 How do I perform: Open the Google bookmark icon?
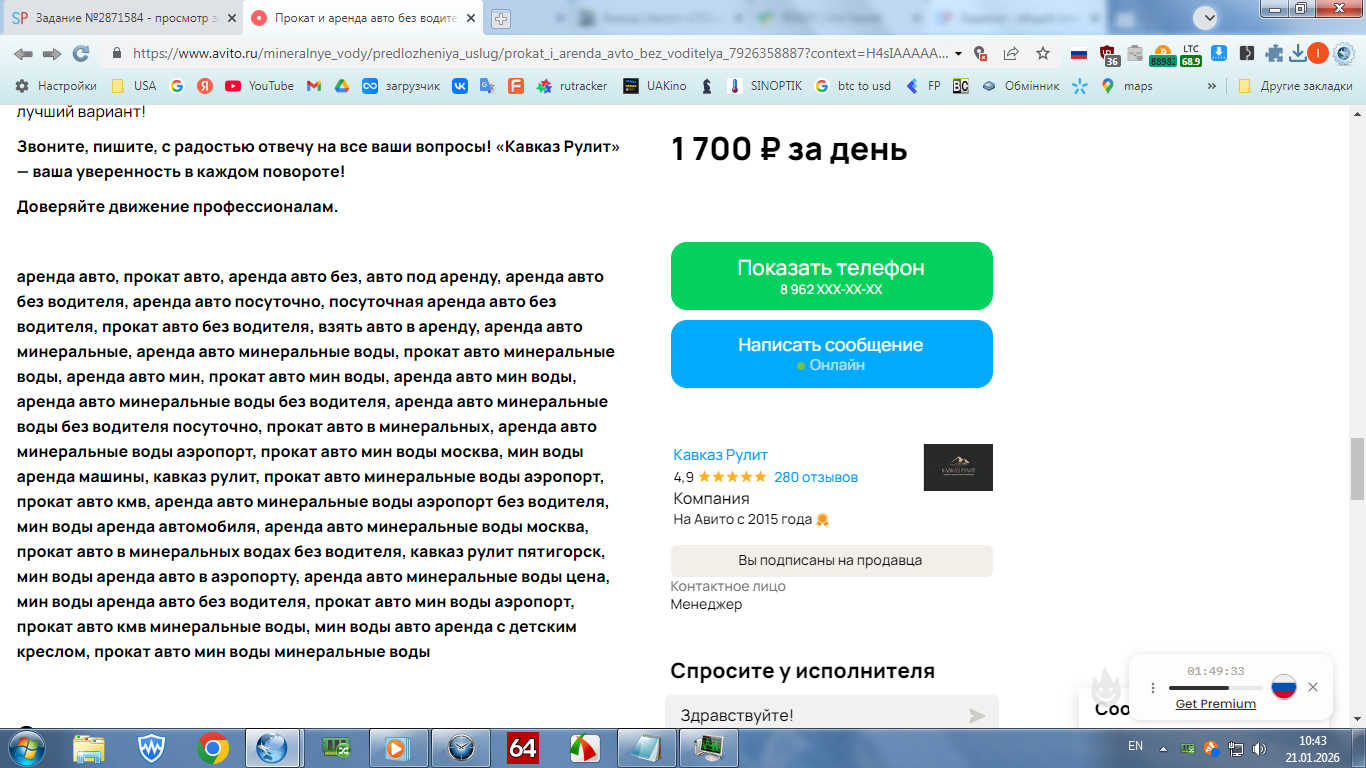click(x=177, y=86)
